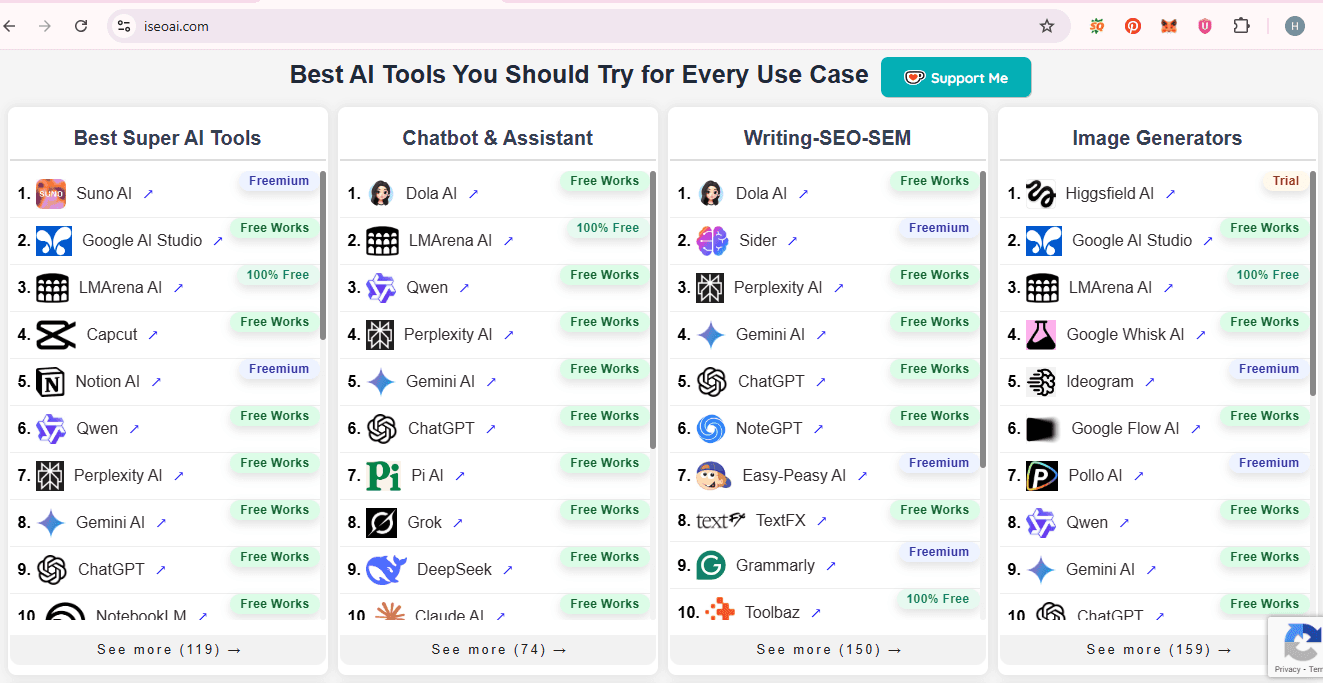Open the browser extensions puzzle icon
1323x683 pixels.
(1241, 26)
